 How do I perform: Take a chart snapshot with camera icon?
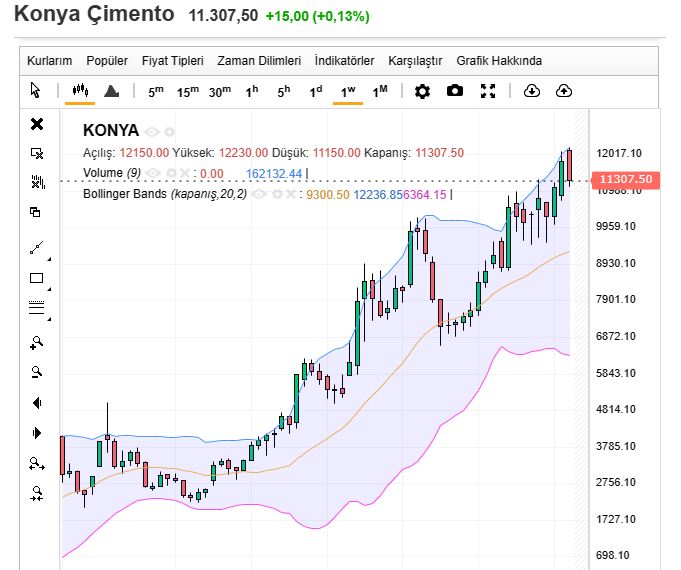tap(455, 91)
